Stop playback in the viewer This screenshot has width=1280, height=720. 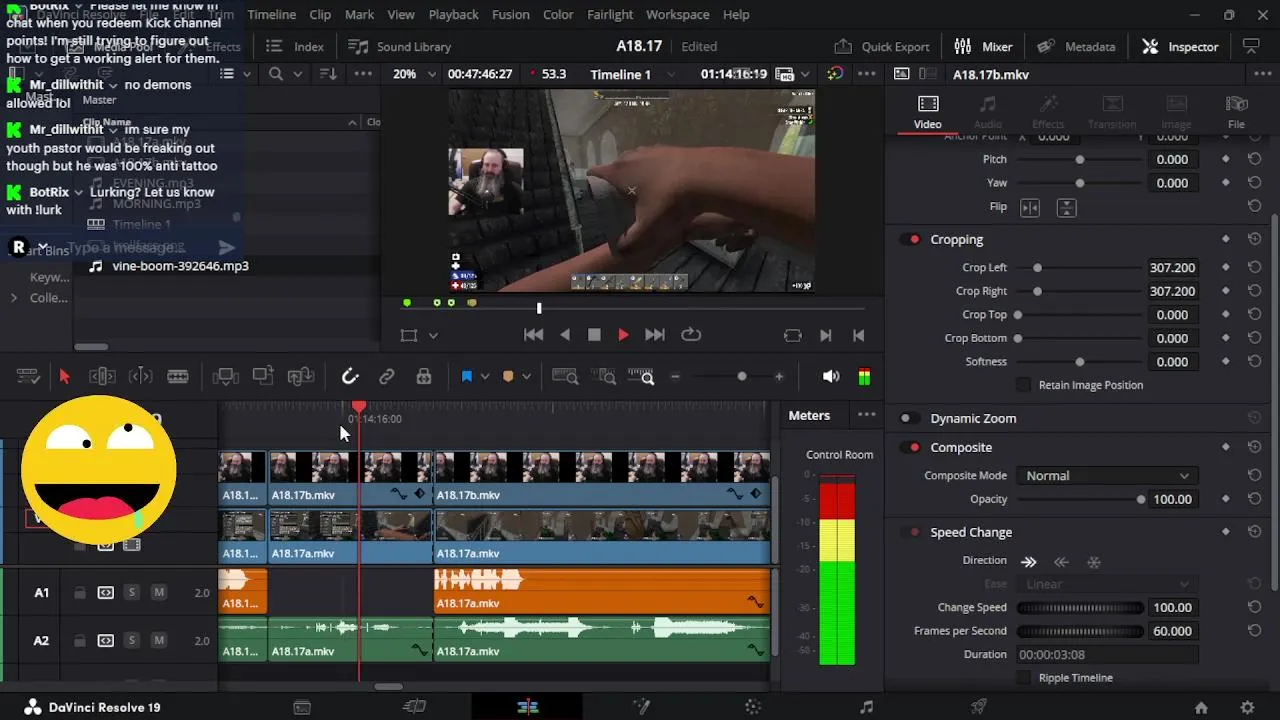point(594,335)
